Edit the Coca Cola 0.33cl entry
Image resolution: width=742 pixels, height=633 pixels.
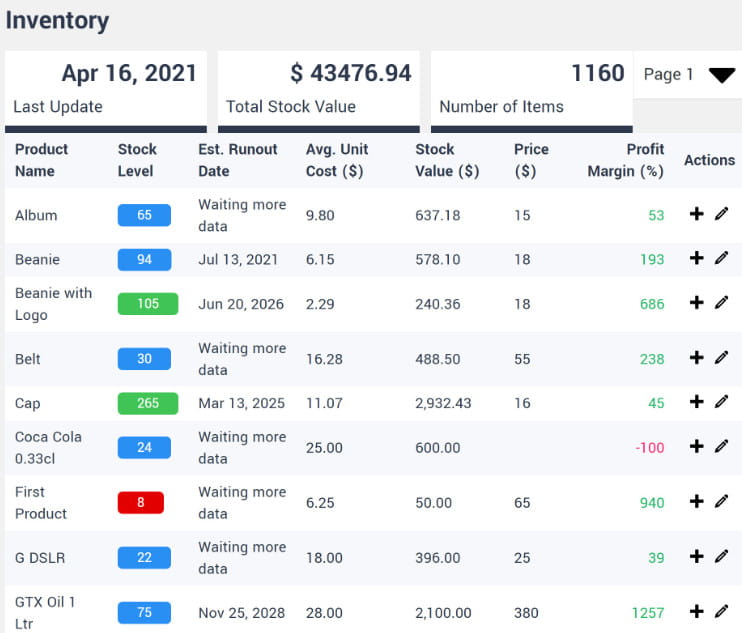coord(721,446)
